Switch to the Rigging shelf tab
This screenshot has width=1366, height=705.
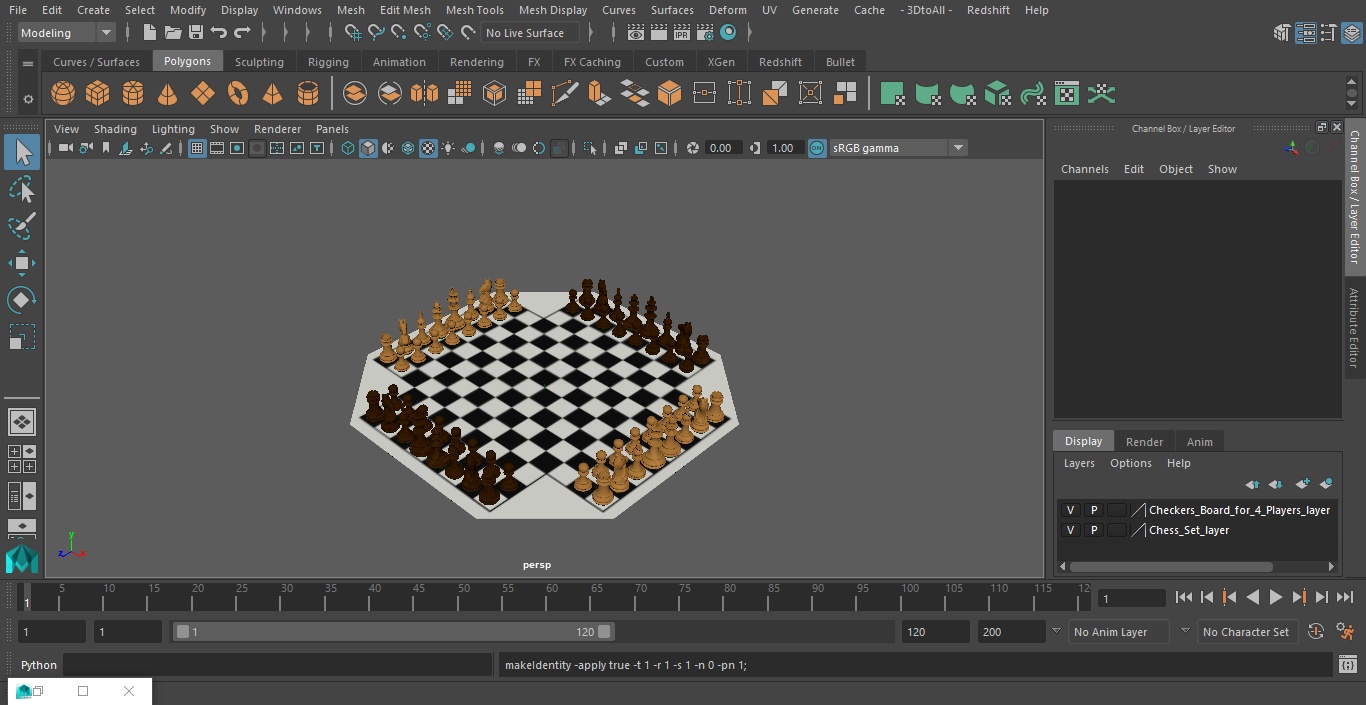328,62
